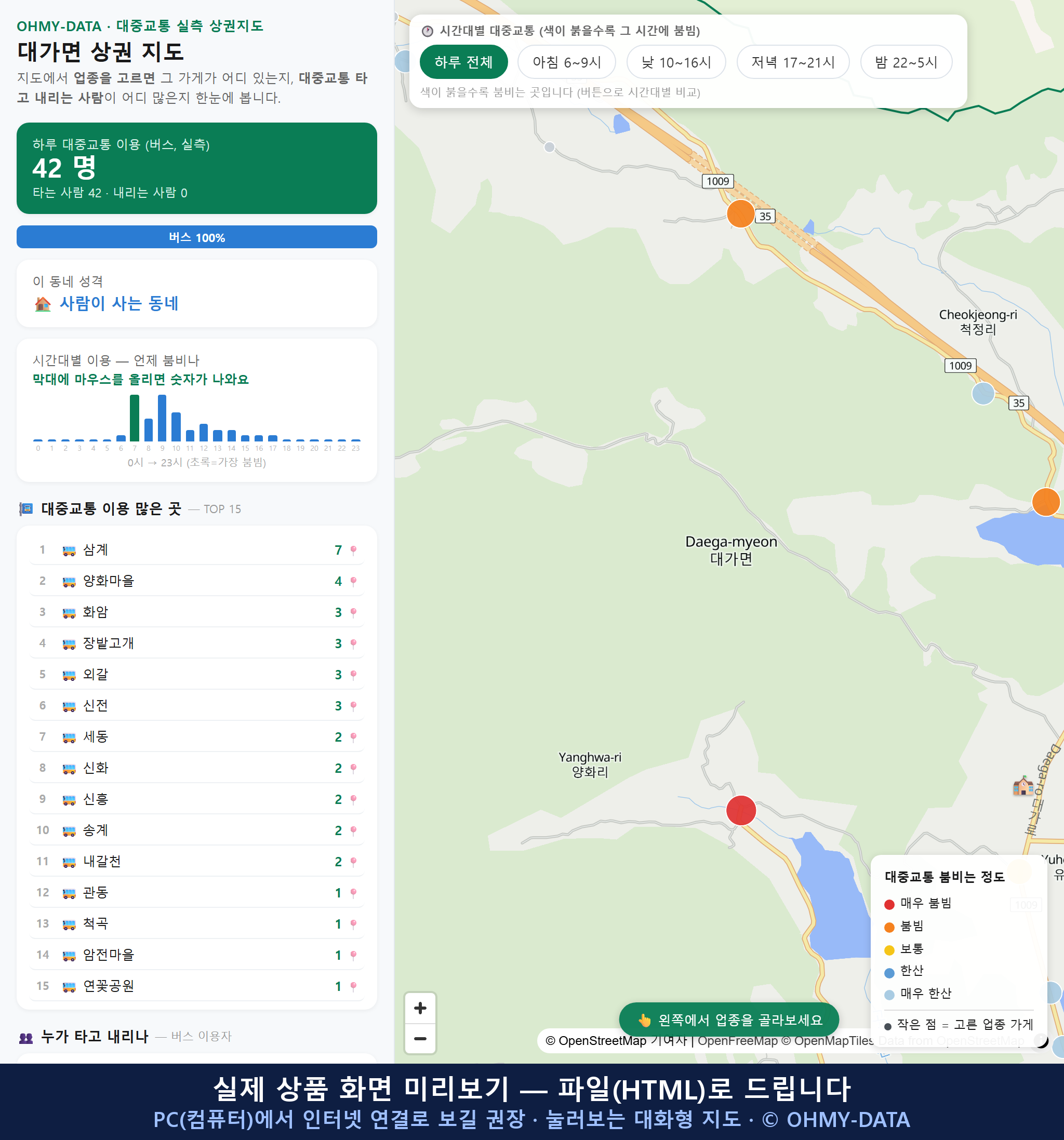Screen dimensions: 1064x1140
Task: Click the school building icon on the map
Action: click(1023, 785)
